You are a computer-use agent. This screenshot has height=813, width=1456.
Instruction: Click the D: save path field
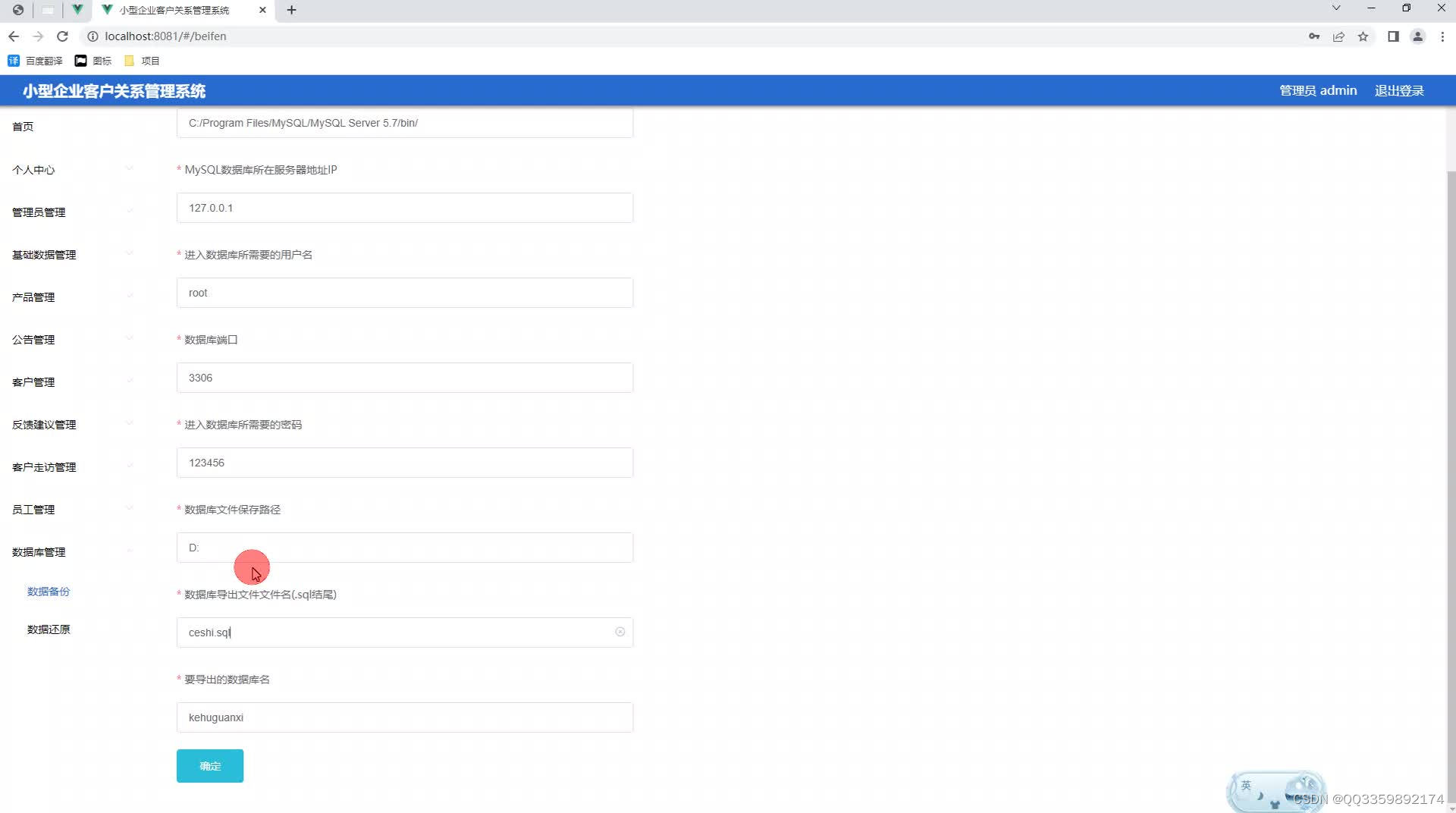(405, 548)
